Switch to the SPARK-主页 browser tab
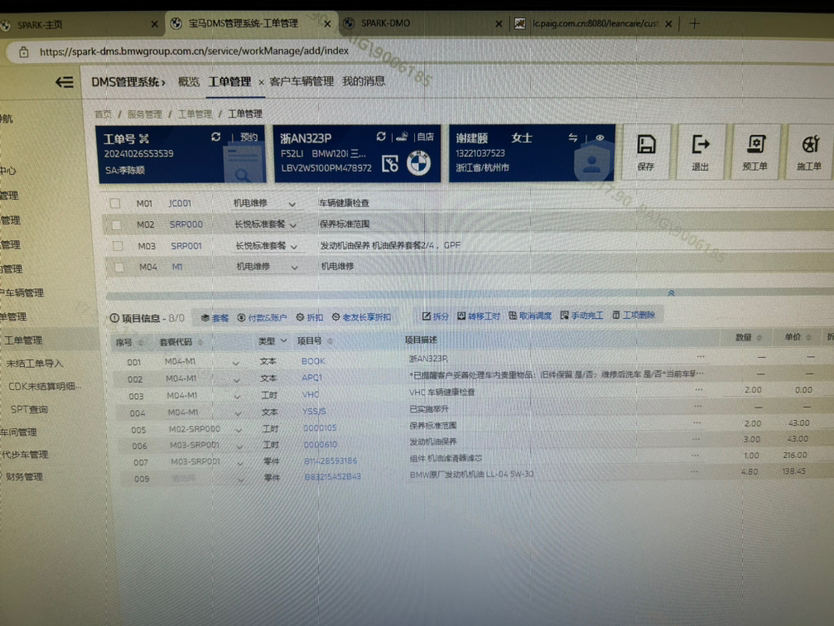Image resolution: width=834 pixels, height=626 pixels. [x=80, y=24]
